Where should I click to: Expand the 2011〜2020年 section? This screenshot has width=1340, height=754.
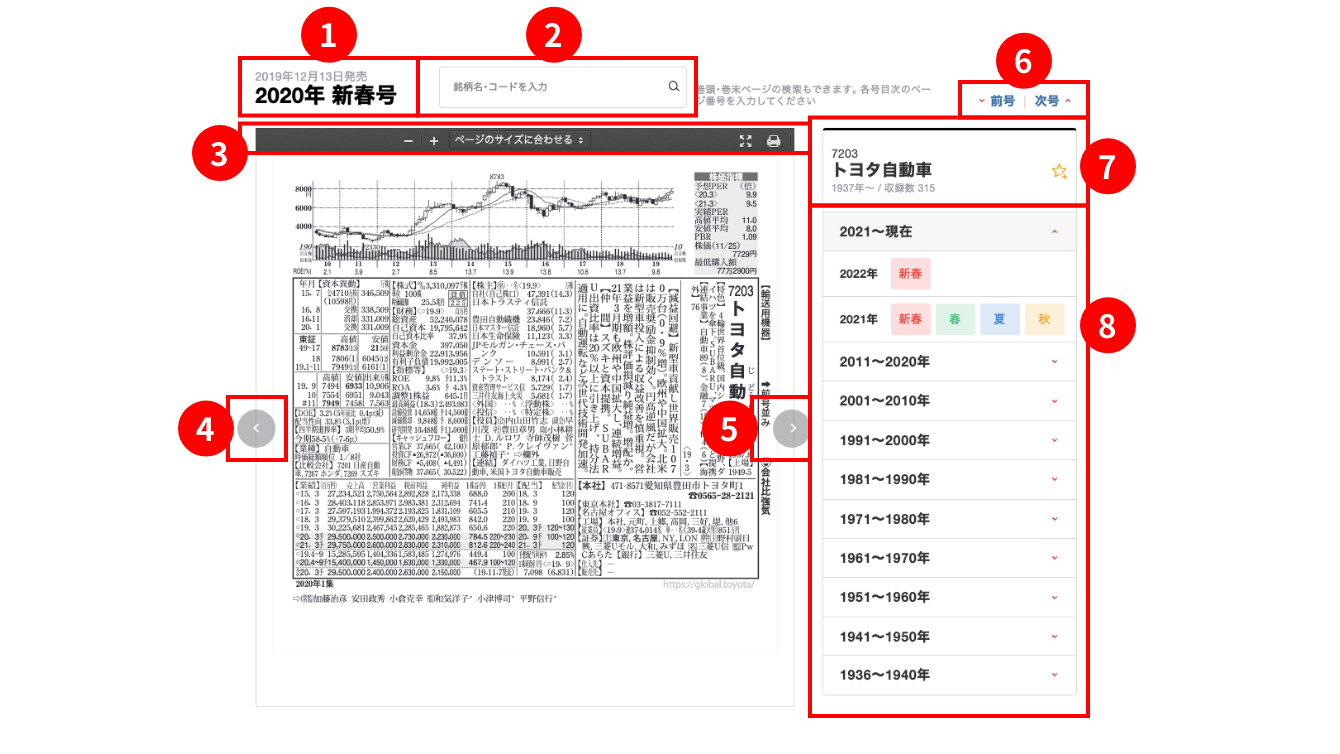pyautogui.click(x=949, y=362)
